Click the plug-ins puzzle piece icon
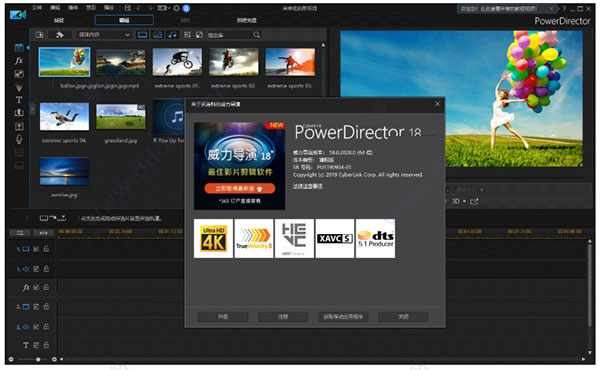The height and width of the screenshot is (370, 600). [60, 35]
